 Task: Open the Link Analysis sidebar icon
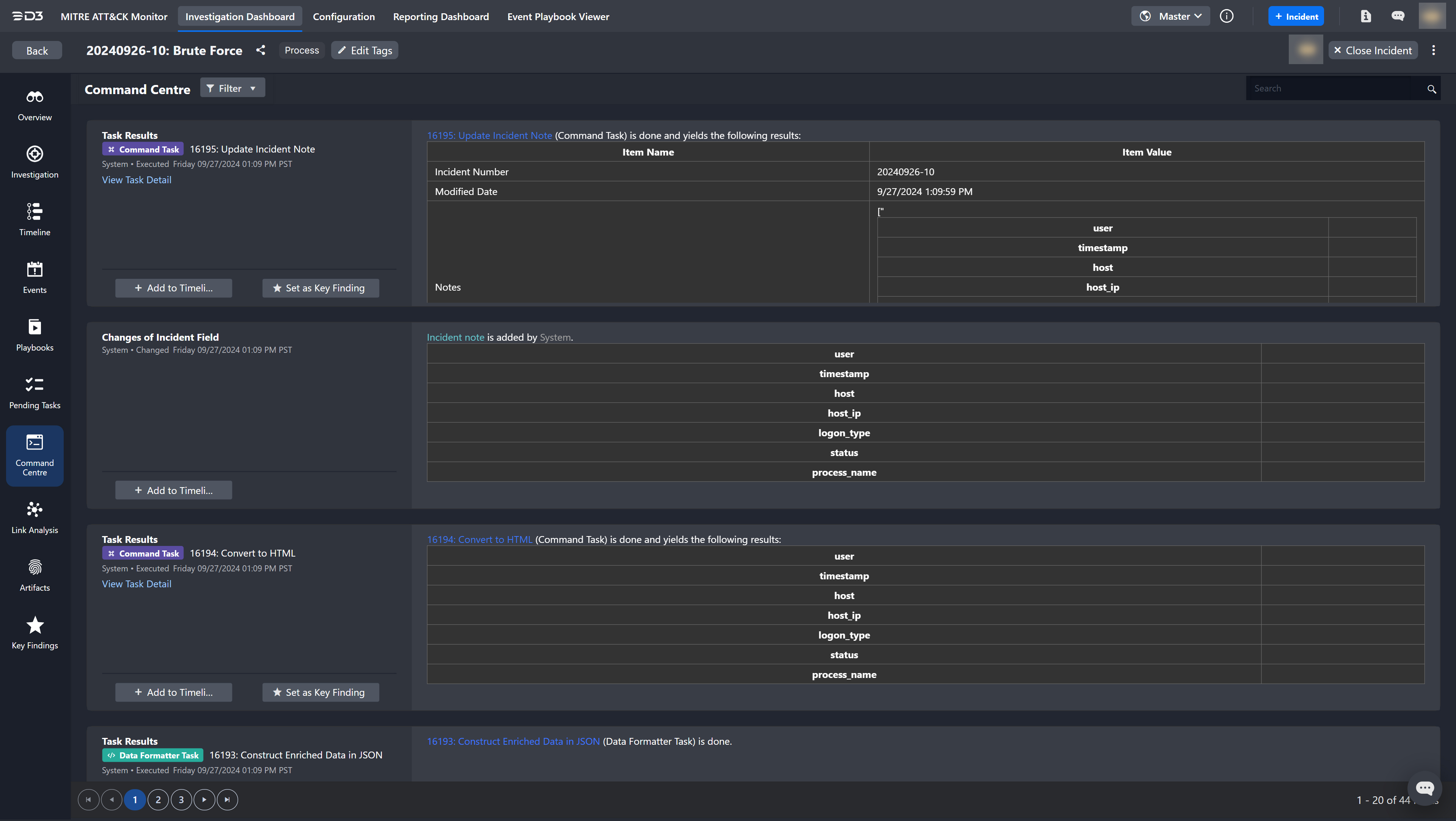click(x=35, y=510)
